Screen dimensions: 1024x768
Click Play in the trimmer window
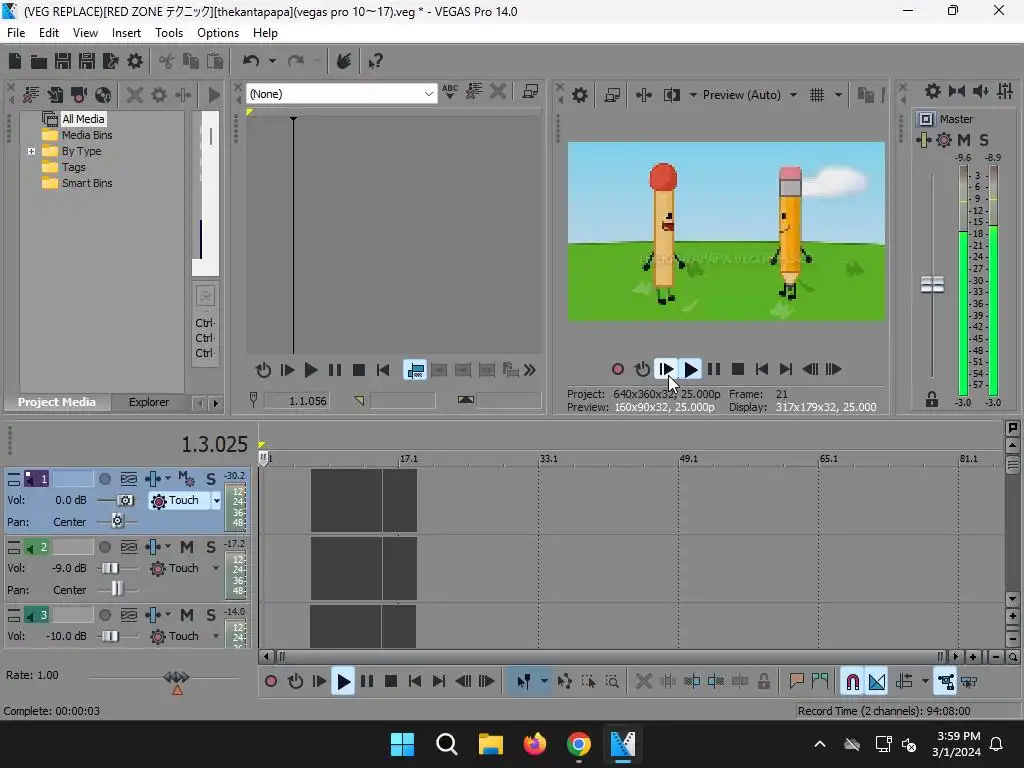pos(311,370)
